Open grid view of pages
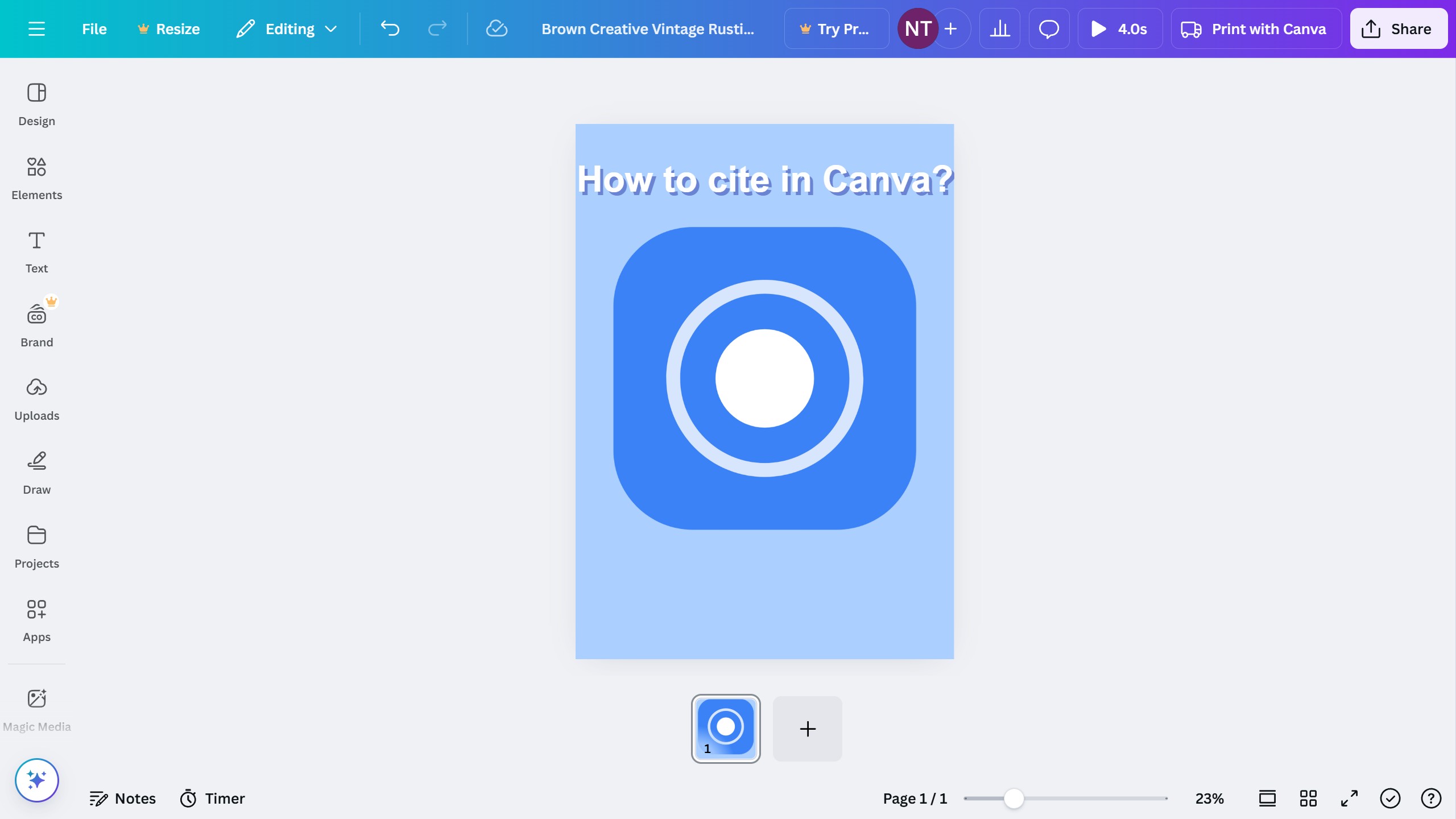The image size is (1456, 819). click(x=1307, y=798)
